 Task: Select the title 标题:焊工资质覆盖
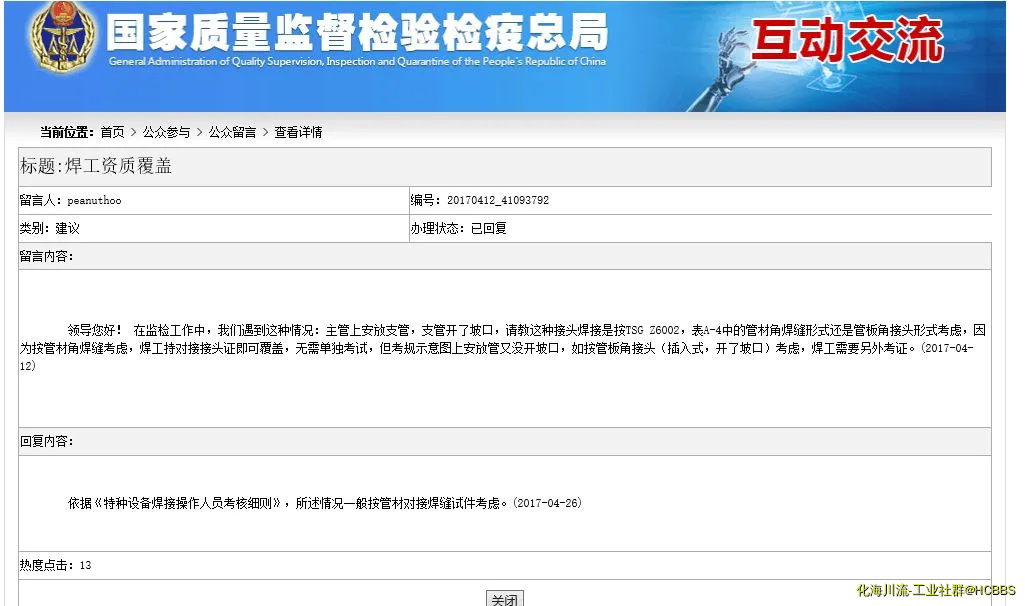click(x=96, y=166)
